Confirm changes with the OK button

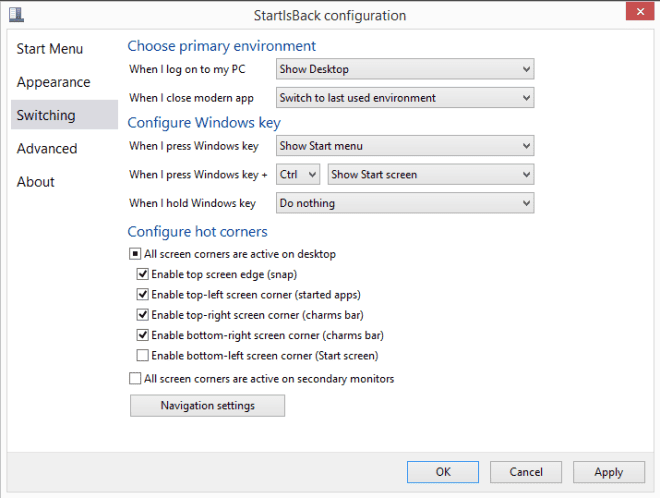(x=443, y=472)
